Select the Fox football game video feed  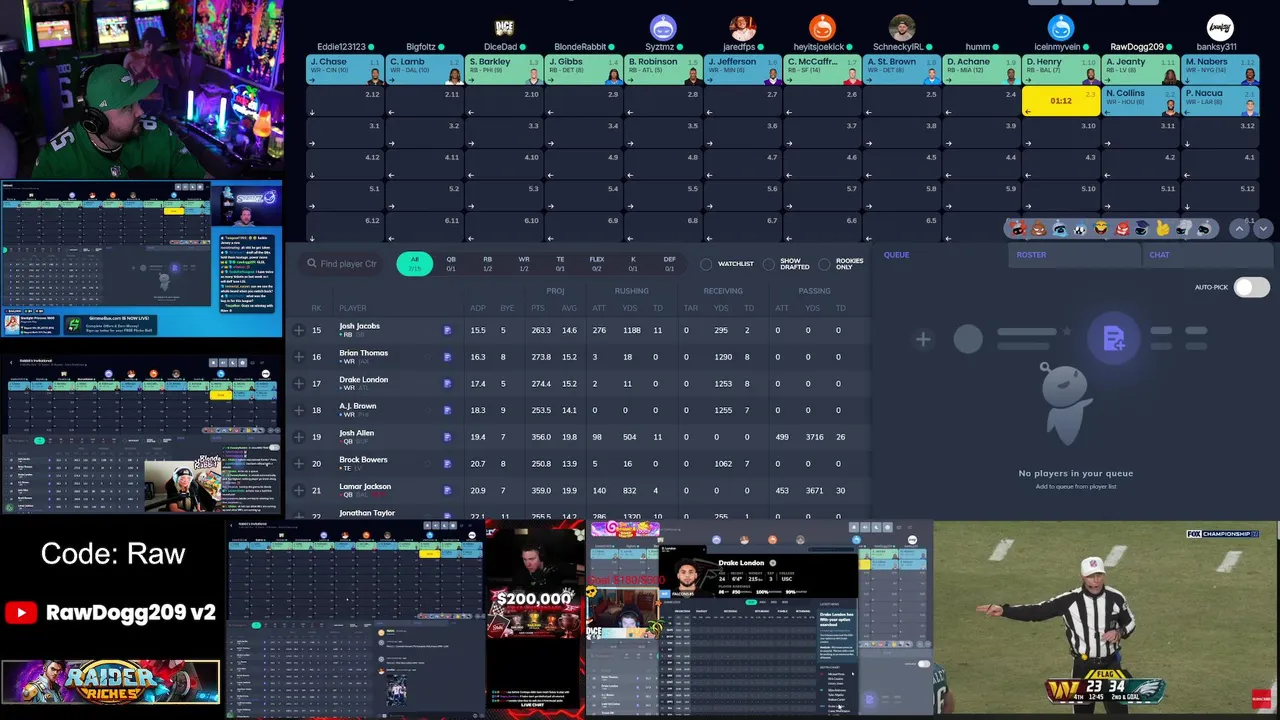pyautogui.click(x=1106, y=617)
